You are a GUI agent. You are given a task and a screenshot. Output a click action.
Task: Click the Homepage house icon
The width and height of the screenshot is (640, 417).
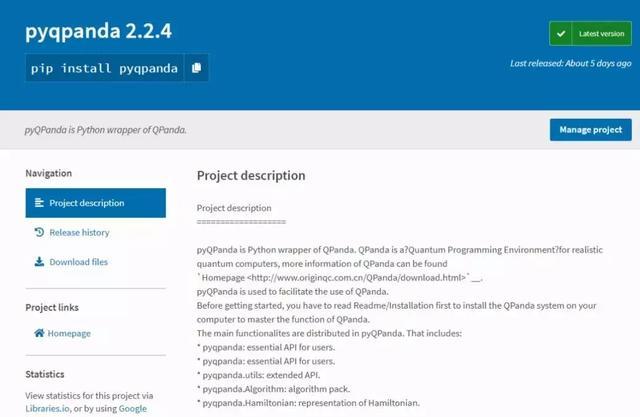[x=39, y=333]
